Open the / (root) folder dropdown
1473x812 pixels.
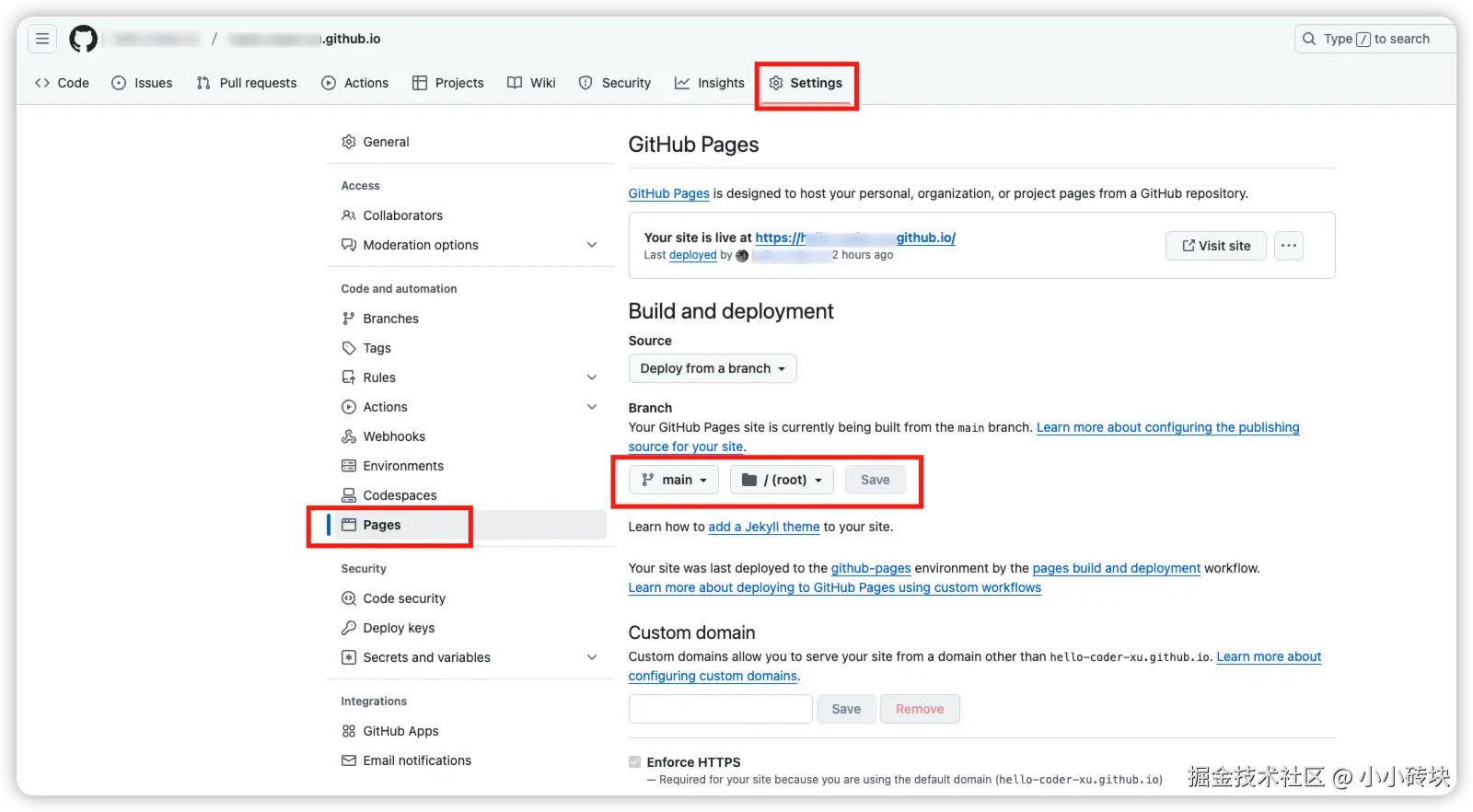tap(782, 480)
